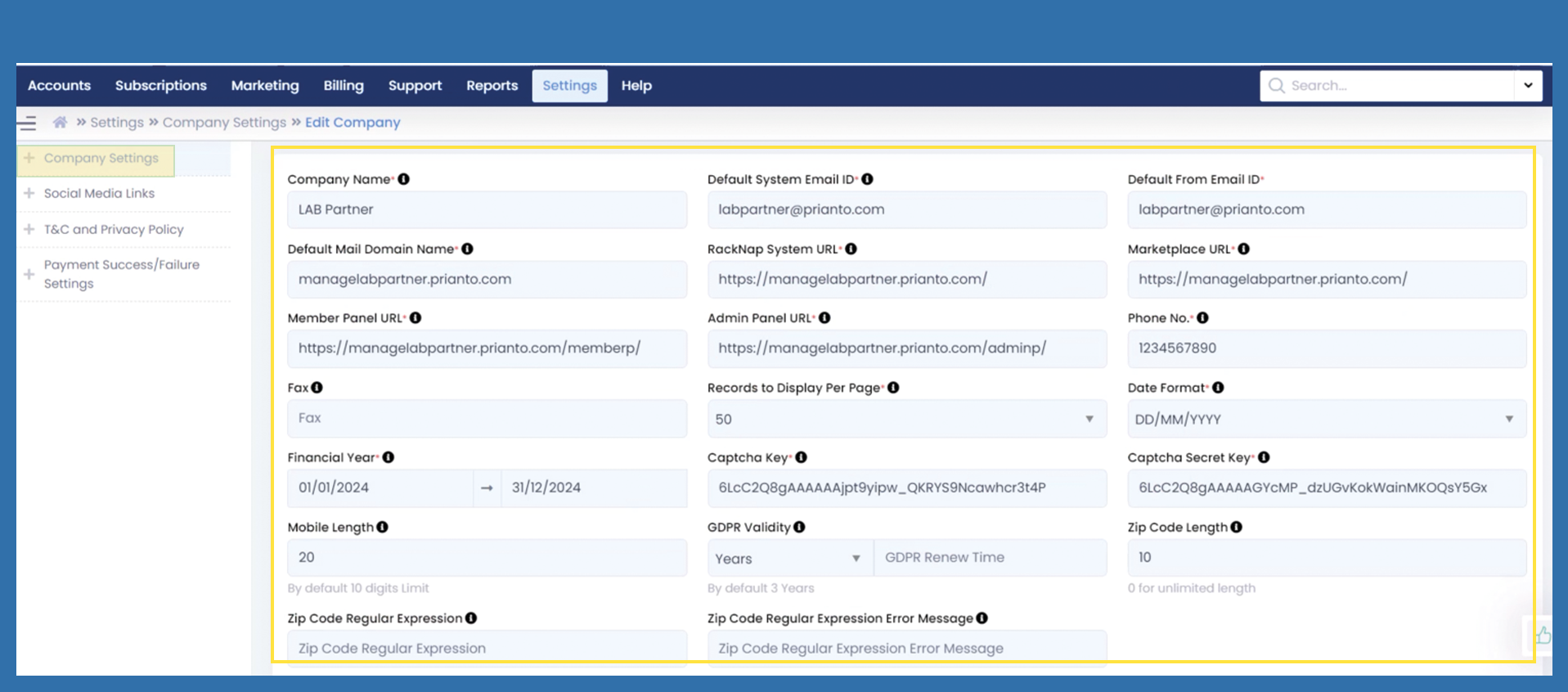Click the home icon in breadcrumb

click(x=60, y=123)
